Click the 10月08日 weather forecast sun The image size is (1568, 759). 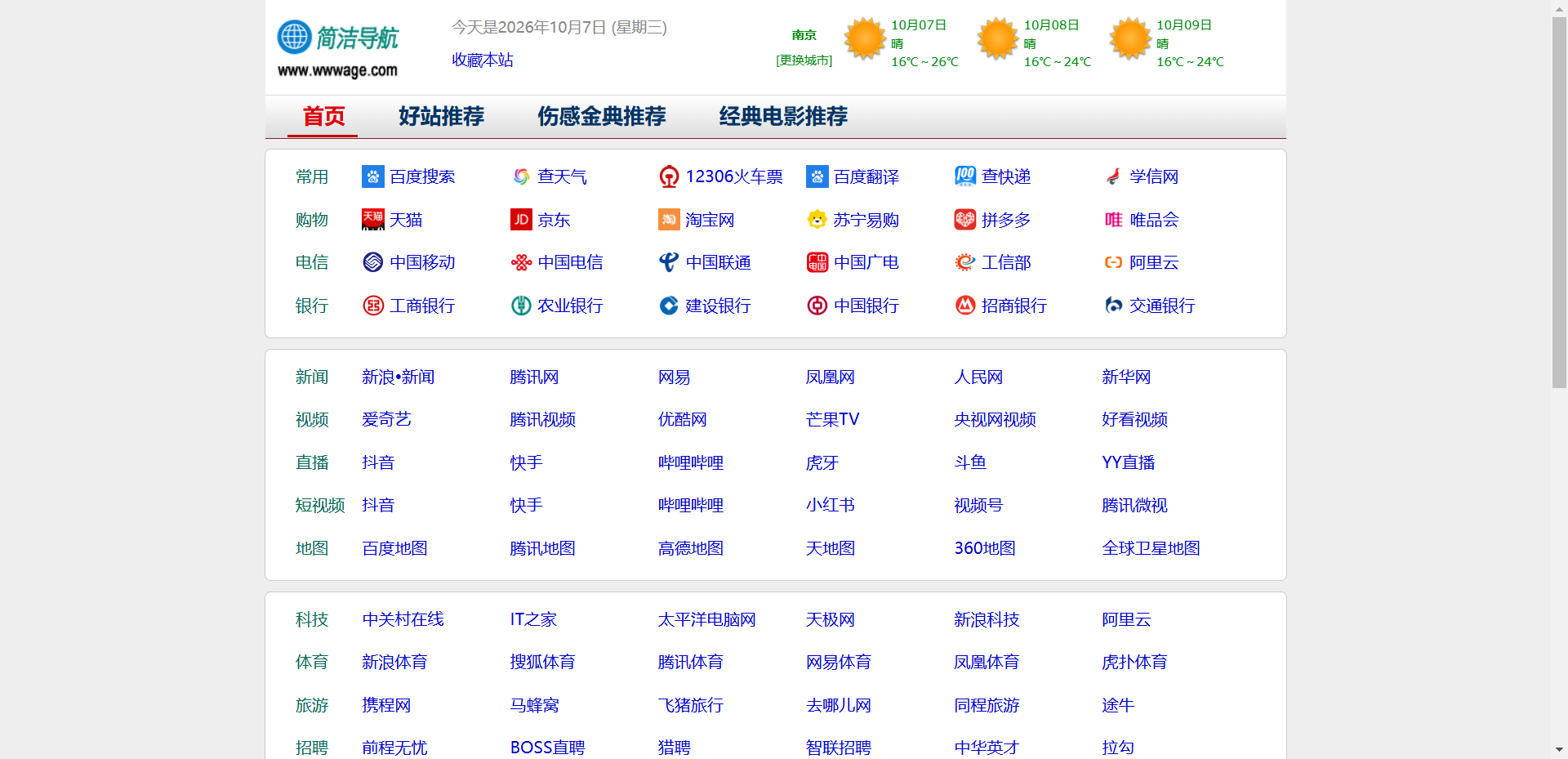click(997, 38)
